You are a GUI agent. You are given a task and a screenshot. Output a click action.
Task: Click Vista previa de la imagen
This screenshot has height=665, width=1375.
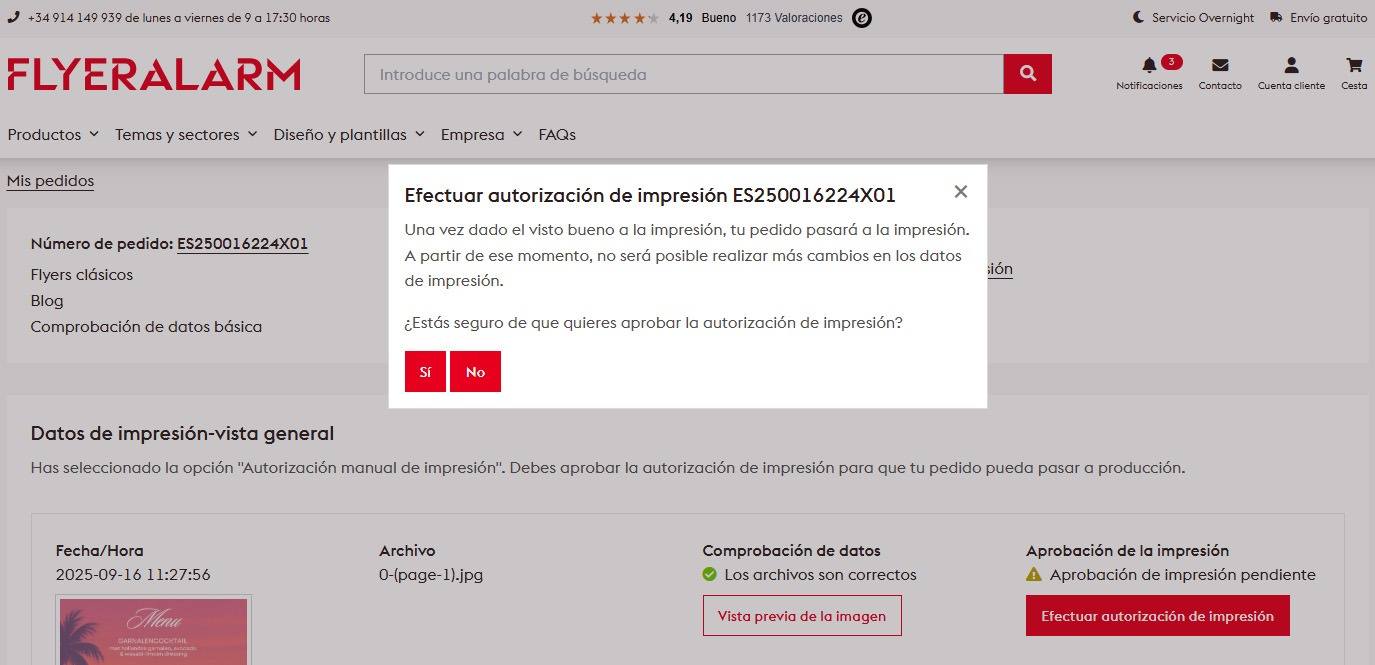click(x=801, y=616)
